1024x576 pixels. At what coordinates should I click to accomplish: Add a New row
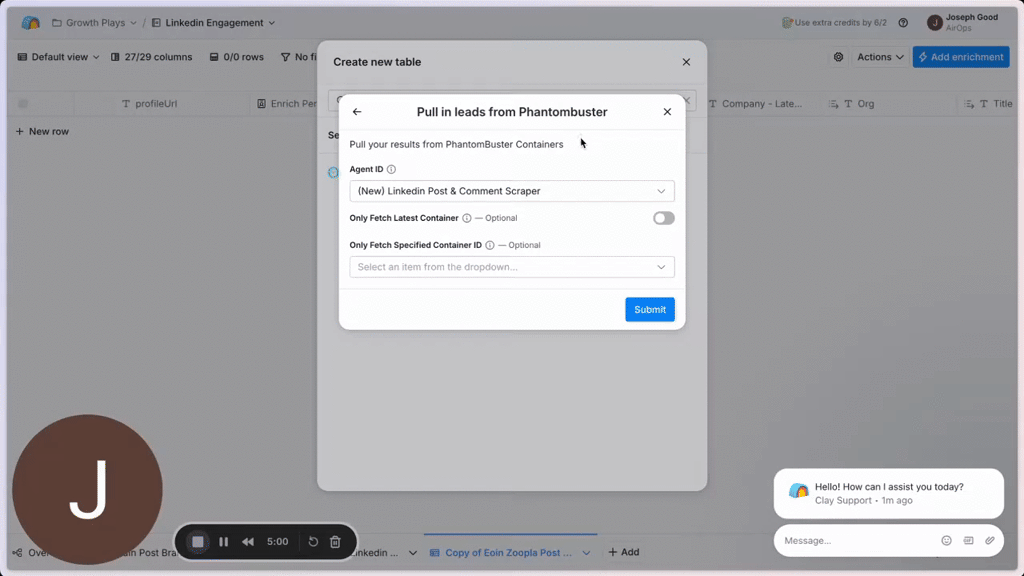pyautogui.click(x=42, y=131)
